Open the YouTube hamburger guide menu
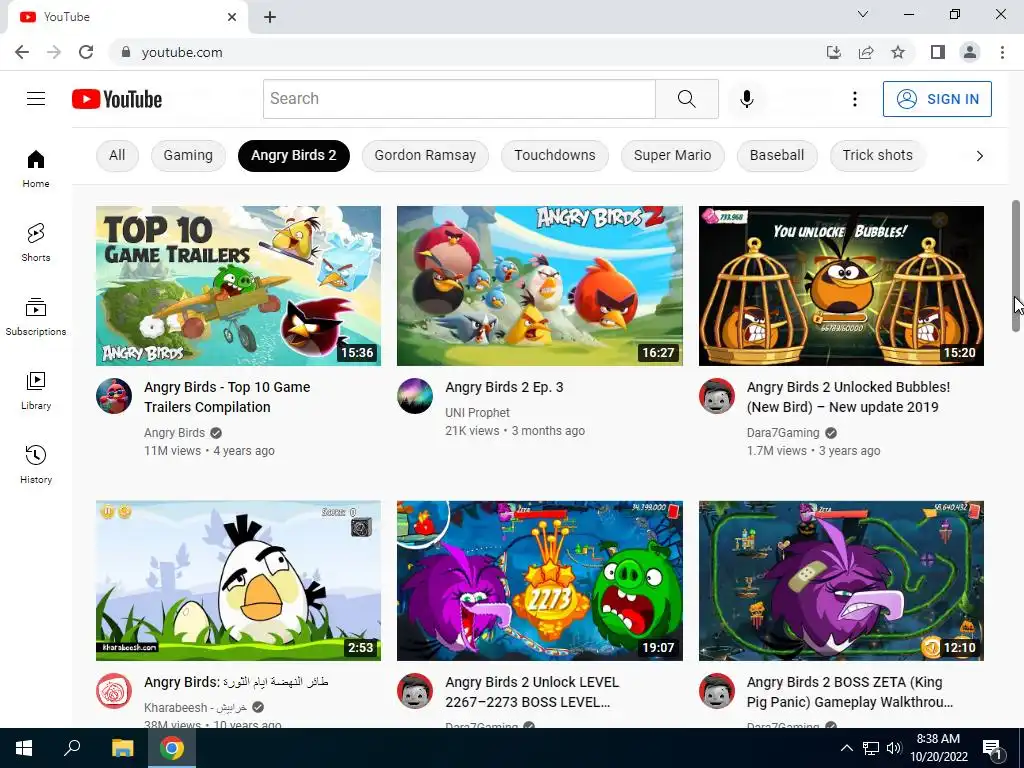This screenshot has width=1024, height=768. click(36, 99)
